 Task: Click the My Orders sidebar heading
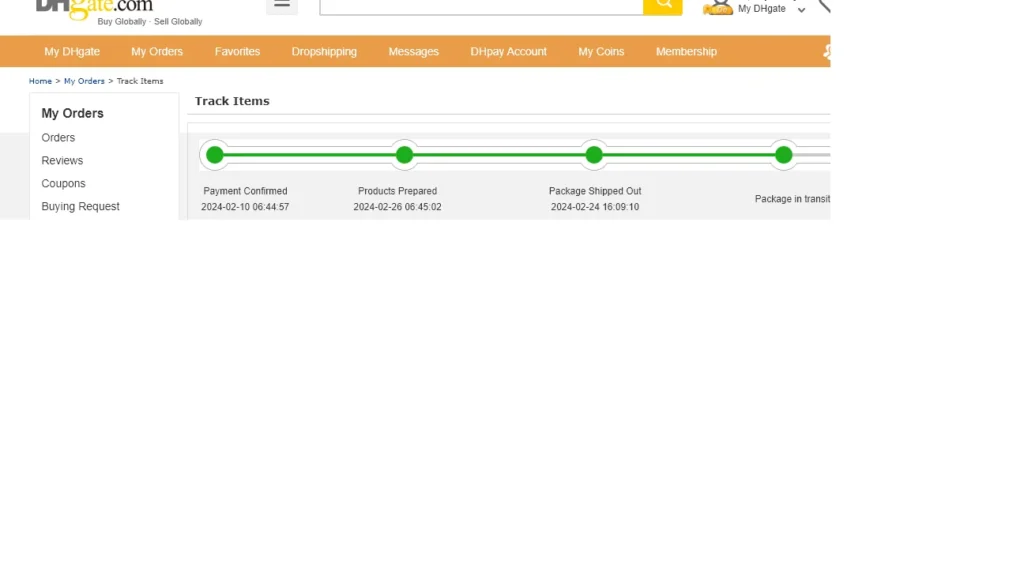coord(72,113)
